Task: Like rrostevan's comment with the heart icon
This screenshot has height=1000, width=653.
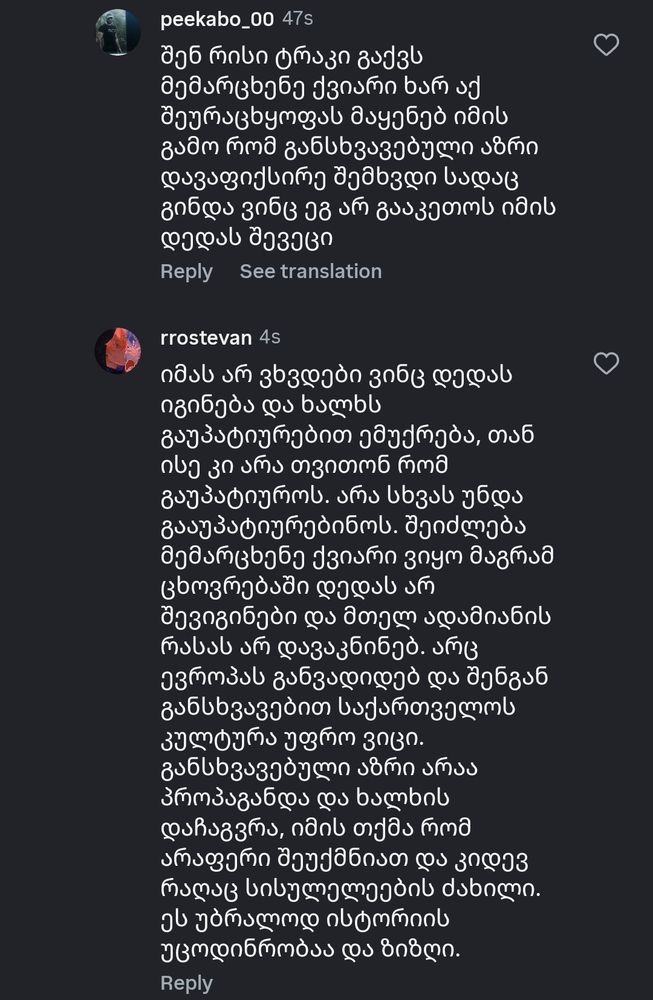Action: point(605,365)
